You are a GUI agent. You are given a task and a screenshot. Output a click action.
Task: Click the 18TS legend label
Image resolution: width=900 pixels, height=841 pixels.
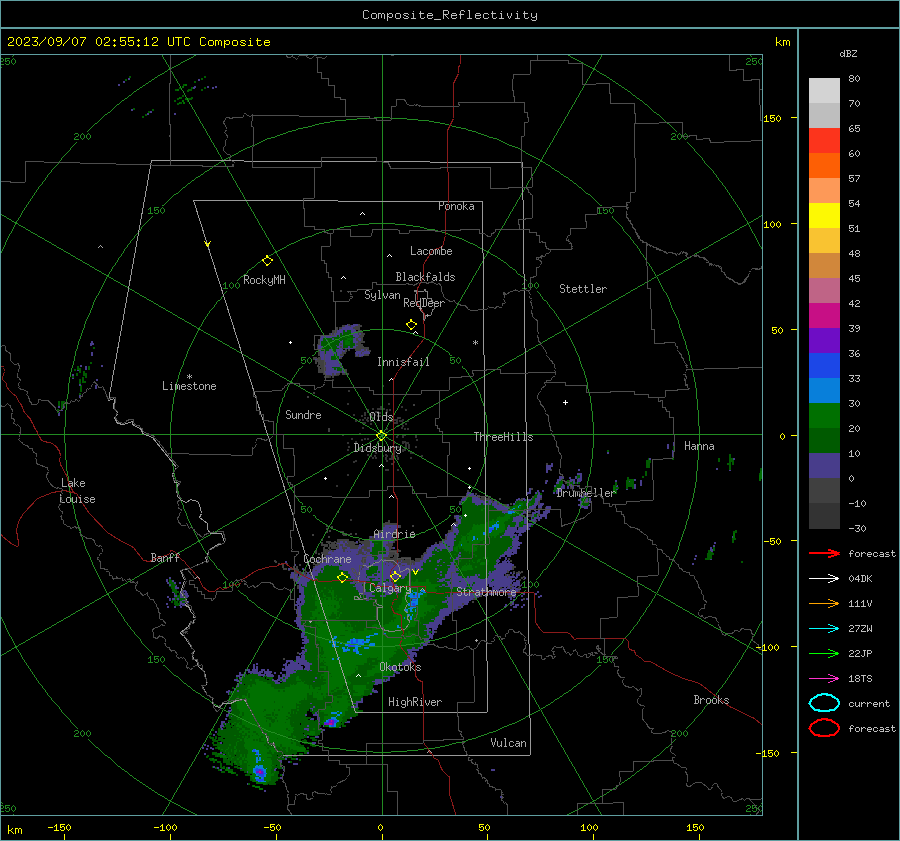click(860, 679)
